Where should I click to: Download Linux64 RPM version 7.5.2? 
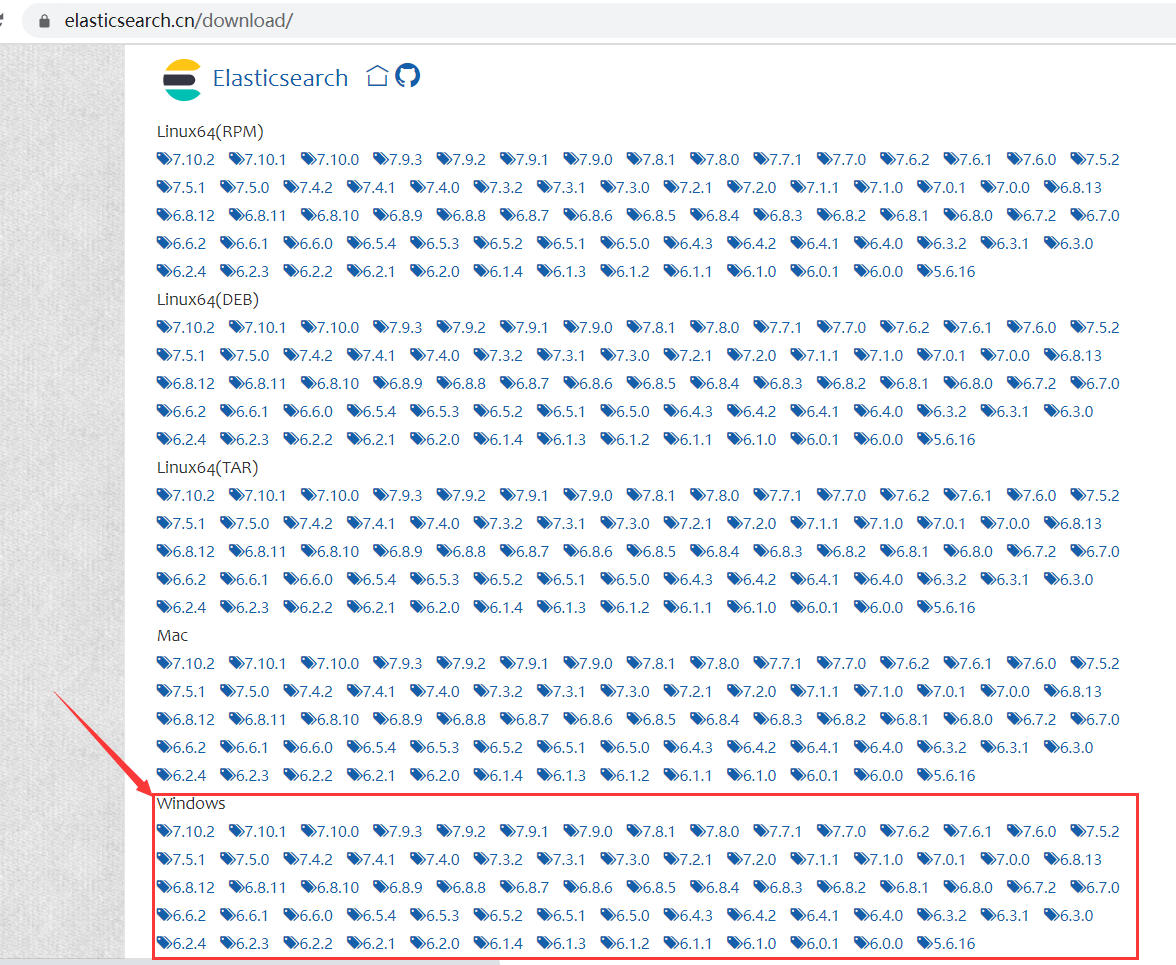click(1094, 160)
